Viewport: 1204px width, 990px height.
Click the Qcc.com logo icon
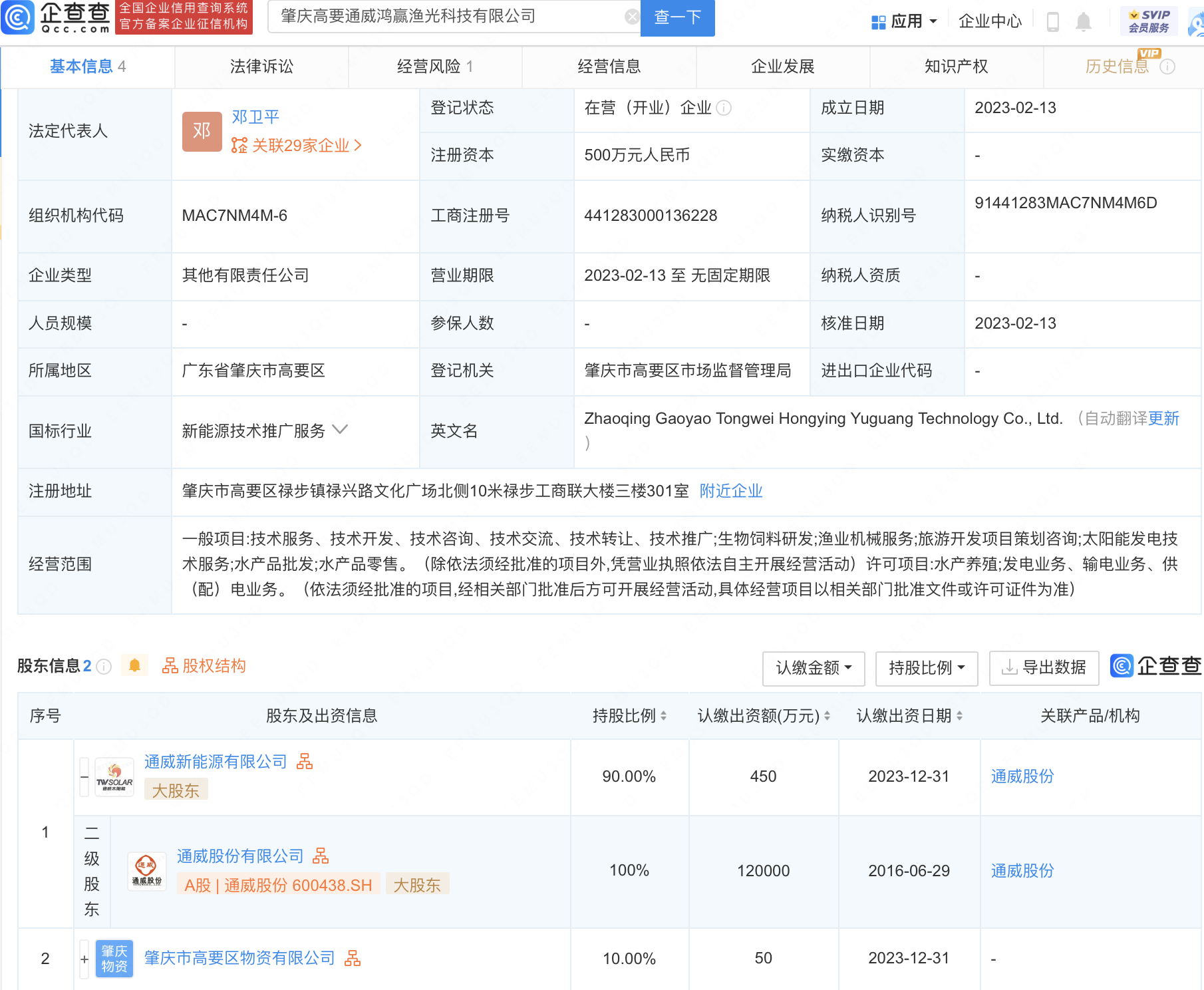click(x=18, y=18)
